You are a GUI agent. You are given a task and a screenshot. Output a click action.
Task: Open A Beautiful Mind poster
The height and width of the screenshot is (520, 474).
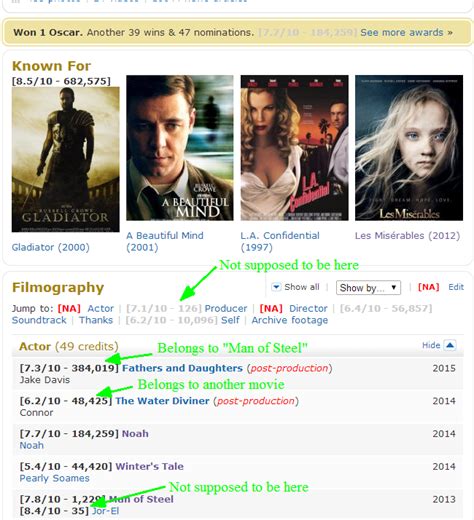pos(180,148)
